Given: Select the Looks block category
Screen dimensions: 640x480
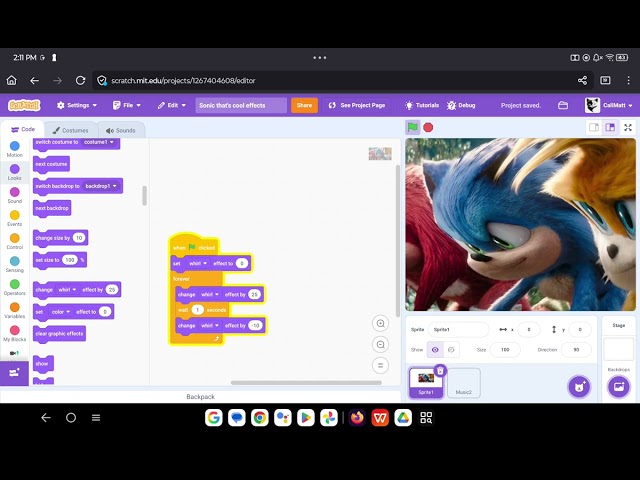Looking at the screenshot, I should (x=15, y=172).
